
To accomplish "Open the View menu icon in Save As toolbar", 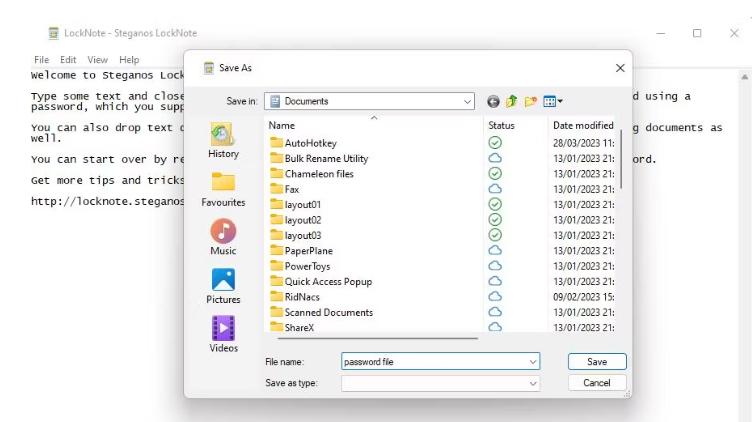I will (x=552, y=101).
